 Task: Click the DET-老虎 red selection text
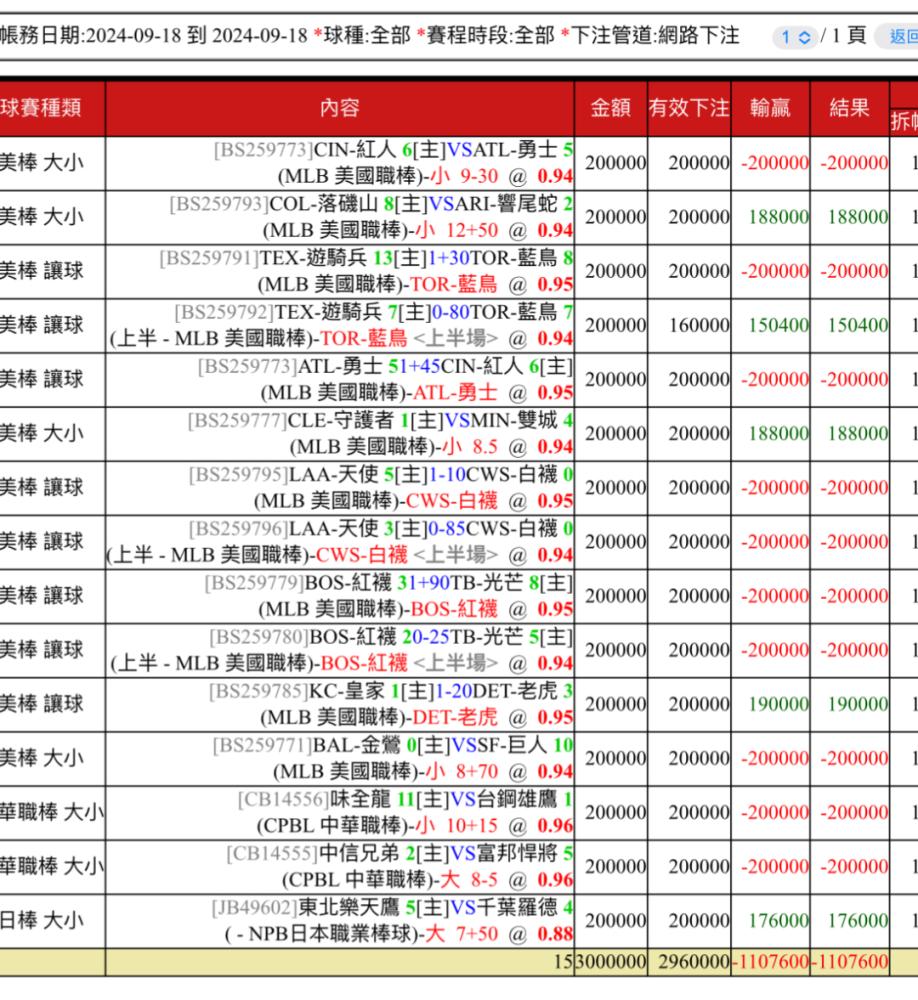click(x=455, y=717)
